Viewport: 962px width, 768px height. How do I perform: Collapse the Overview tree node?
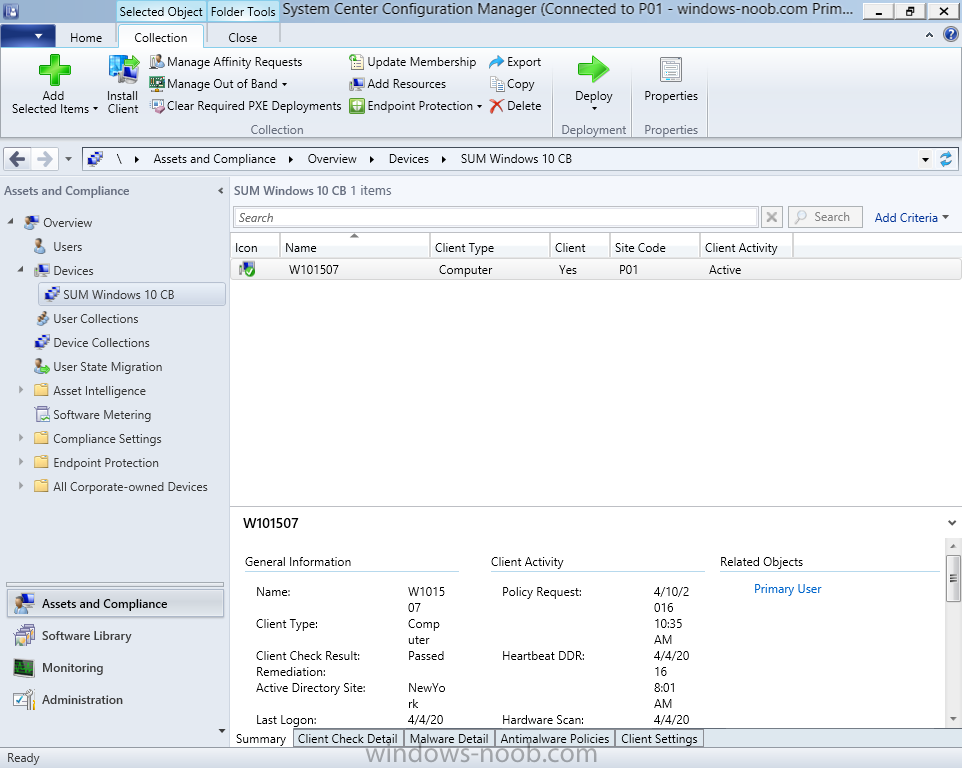coord(10,221)
